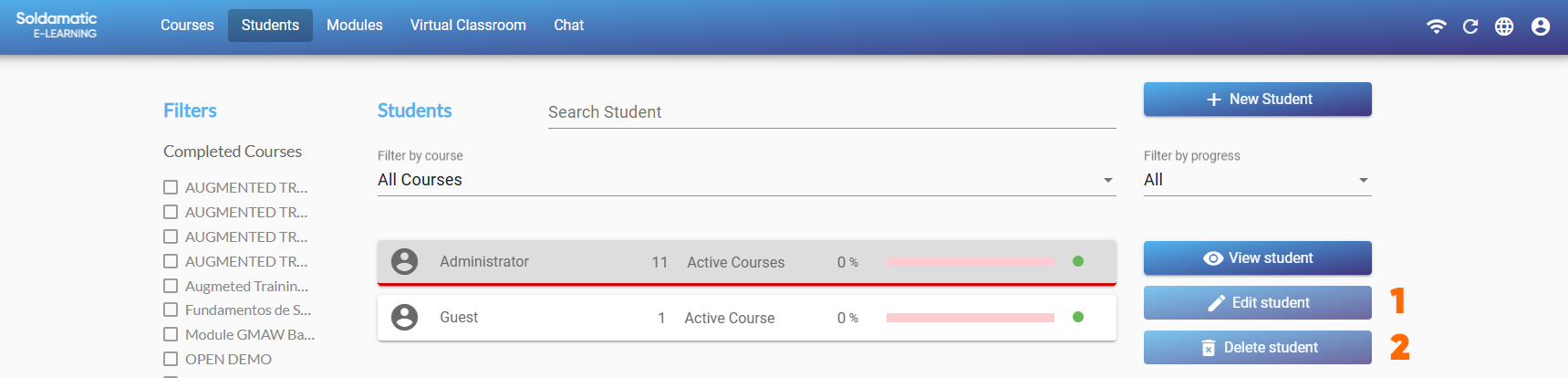Go to the Courses tab
Image resolution: width=1568 pixels, height=378 pixels.
pyautogui.click(x=187, y=26)
